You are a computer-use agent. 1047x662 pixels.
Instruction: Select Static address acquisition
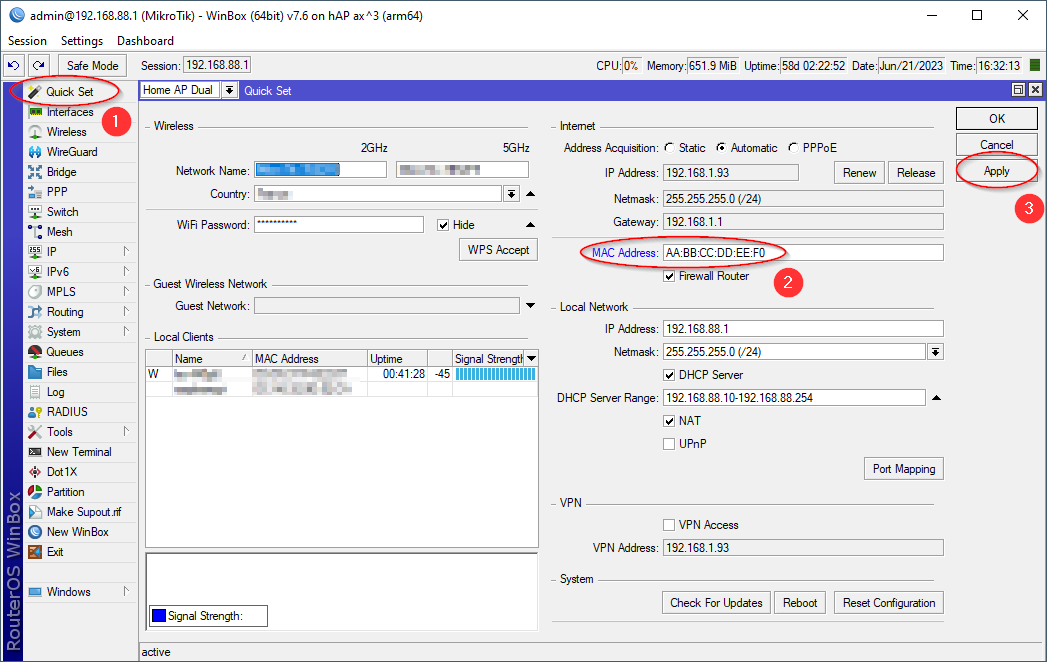point(670,148)
